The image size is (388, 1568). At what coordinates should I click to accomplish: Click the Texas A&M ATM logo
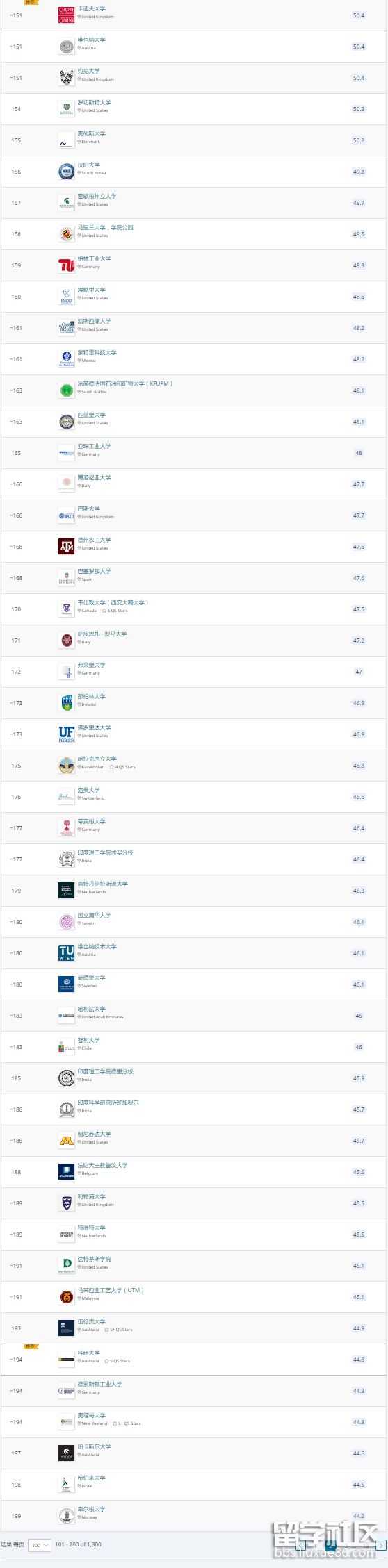[x=66, y=547]
